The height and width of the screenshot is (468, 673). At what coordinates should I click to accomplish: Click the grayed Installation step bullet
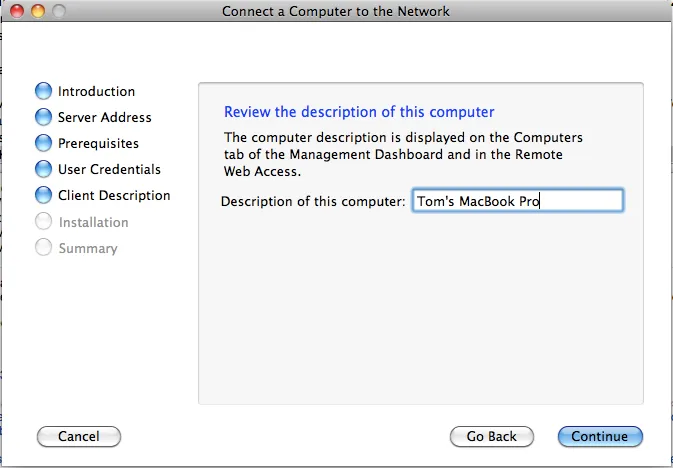pyautogui.click(x=43, y=222)
